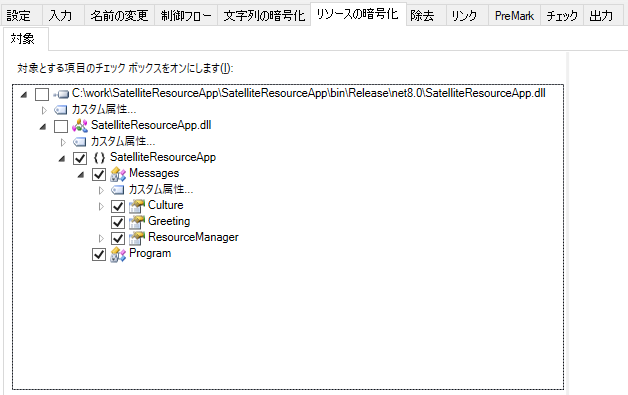The height and width of the screenshot is (395, 628).
Task: Select カスタム属性... text under the root path
Action: [104, 109]
